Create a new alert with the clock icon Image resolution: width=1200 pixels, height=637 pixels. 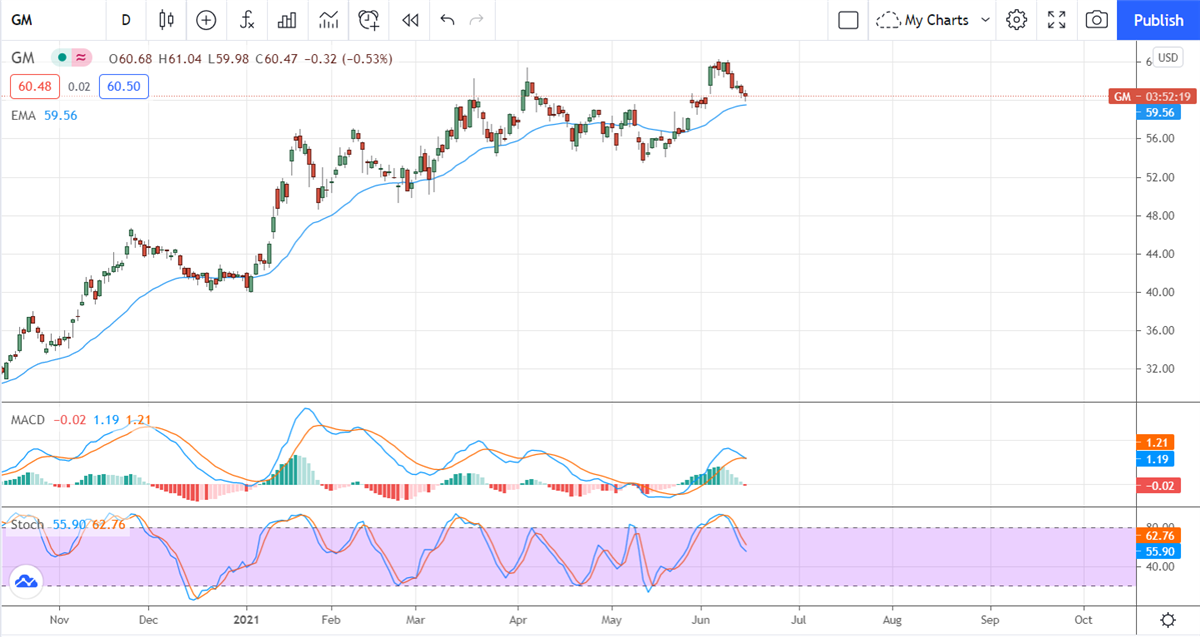pyautogui.click(x=368, y=20)
